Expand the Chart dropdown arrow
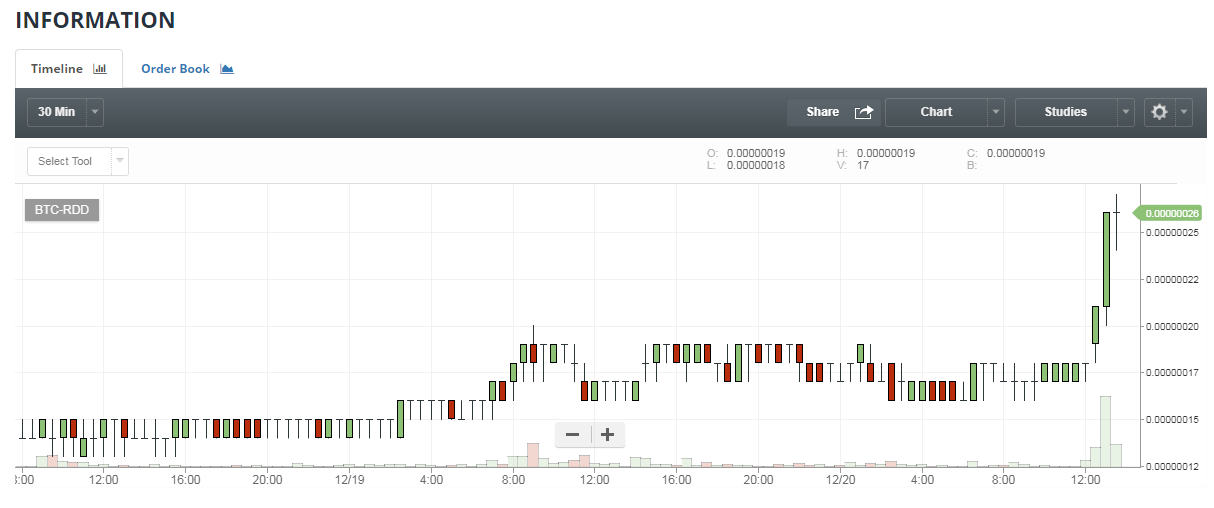1214x508 pixels. point(996,112)
